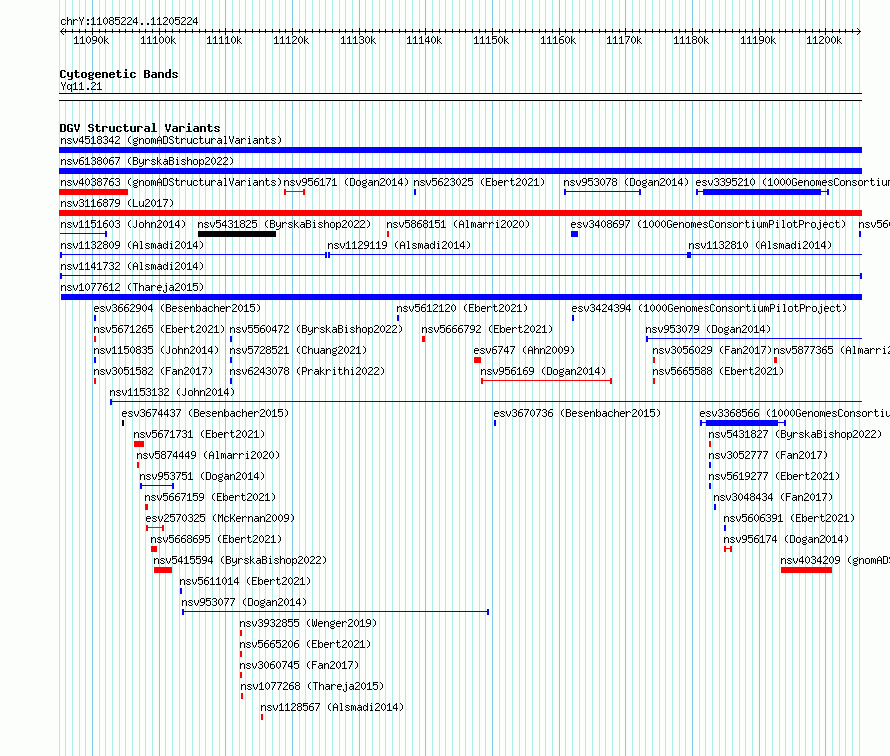Open nsv6138067 (ByrskaBishop2022) variant label
This screenshot has width=890, height=756.
[x=146, y=161]
